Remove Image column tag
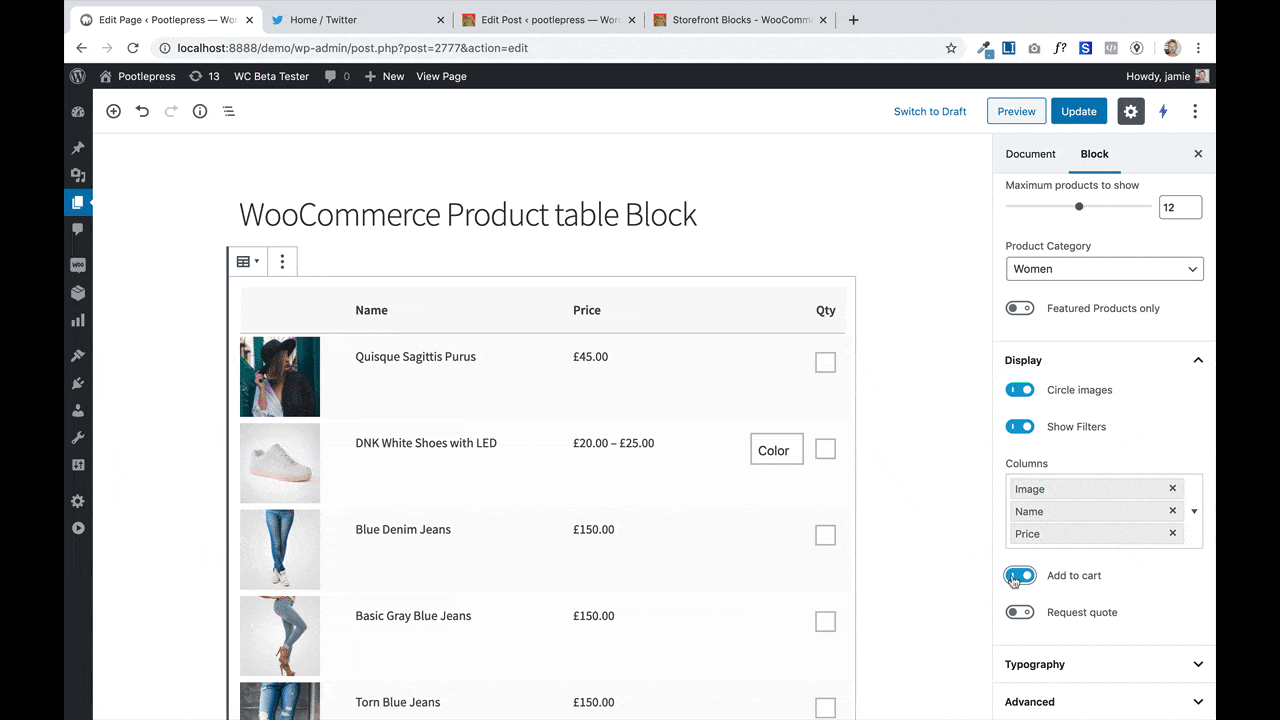The image size is (1280, 720). [1173, 488]
